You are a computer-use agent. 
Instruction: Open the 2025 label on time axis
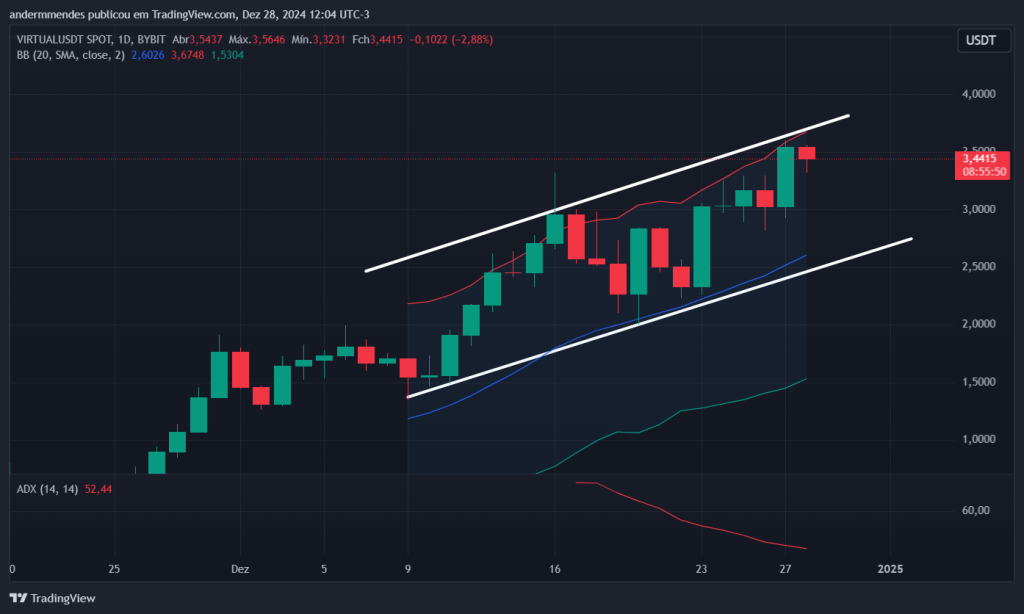point(889,568)
